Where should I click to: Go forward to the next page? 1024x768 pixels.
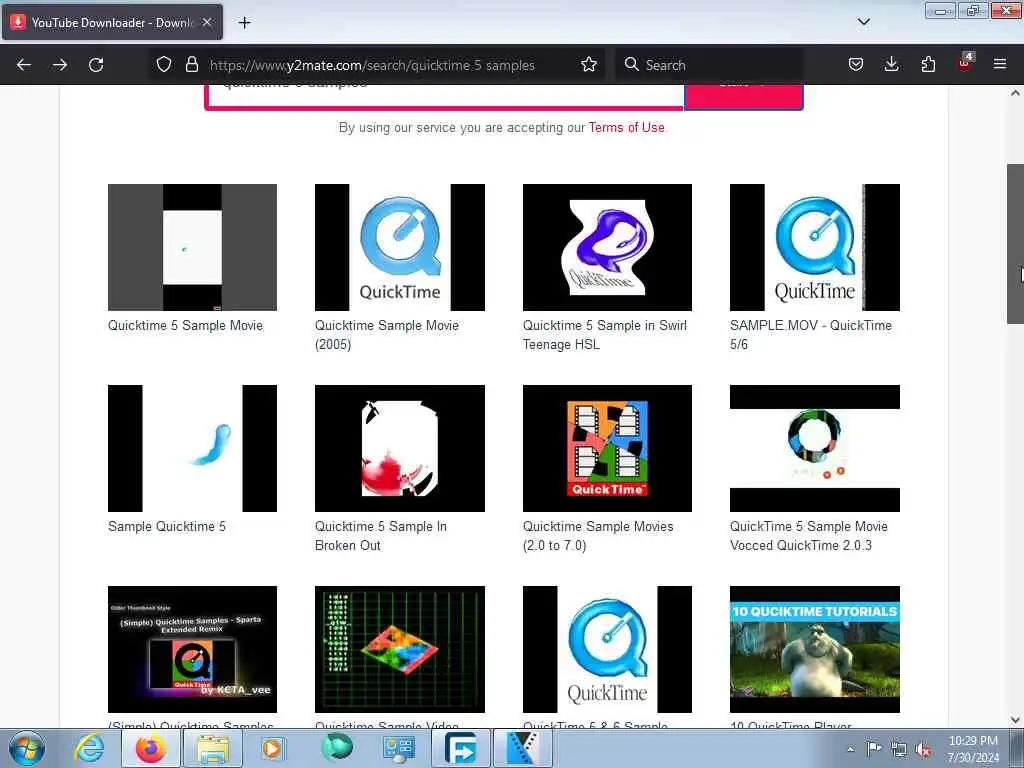pos(60,65)
